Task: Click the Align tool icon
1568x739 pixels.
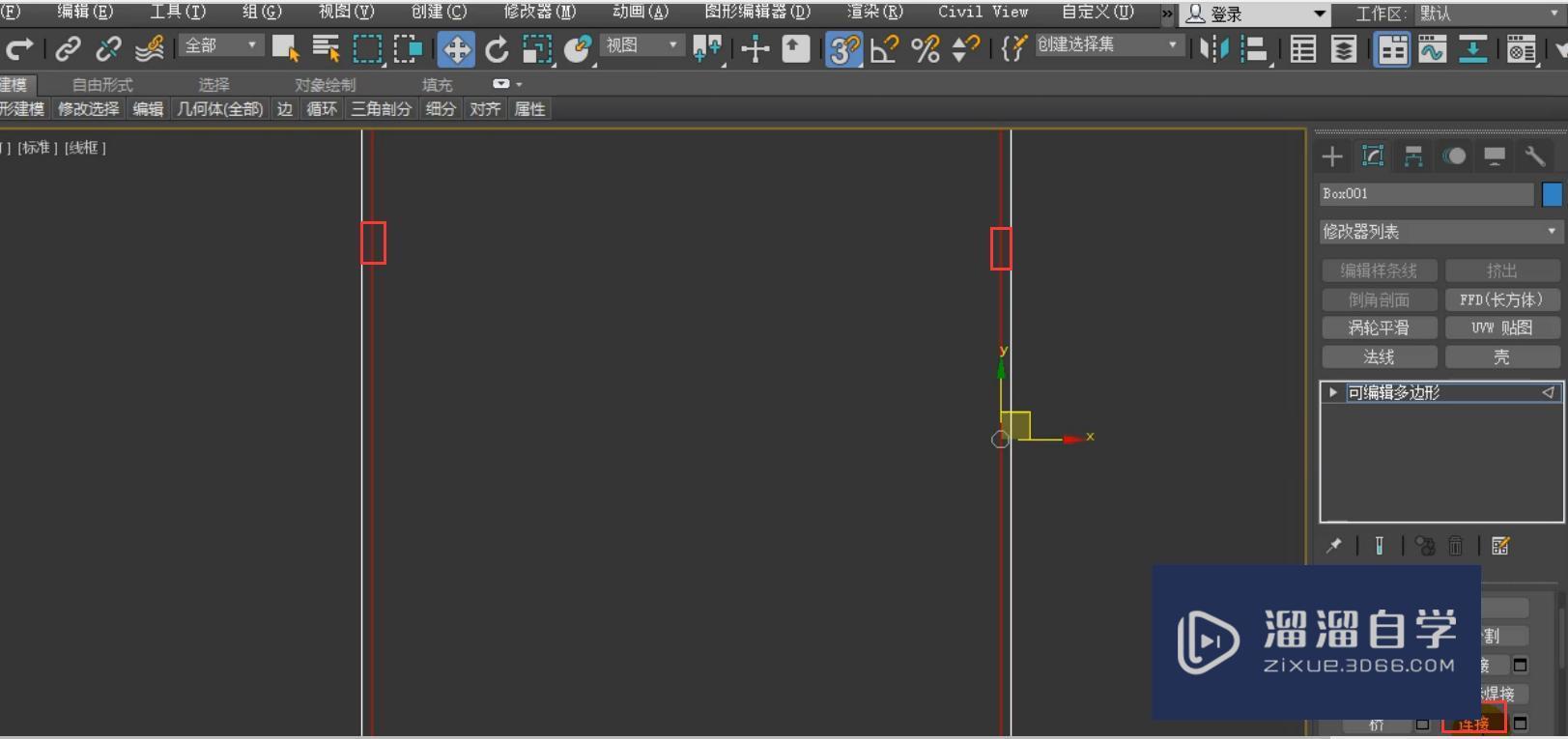Action: pyautogui.click(x=1254, y=48)
